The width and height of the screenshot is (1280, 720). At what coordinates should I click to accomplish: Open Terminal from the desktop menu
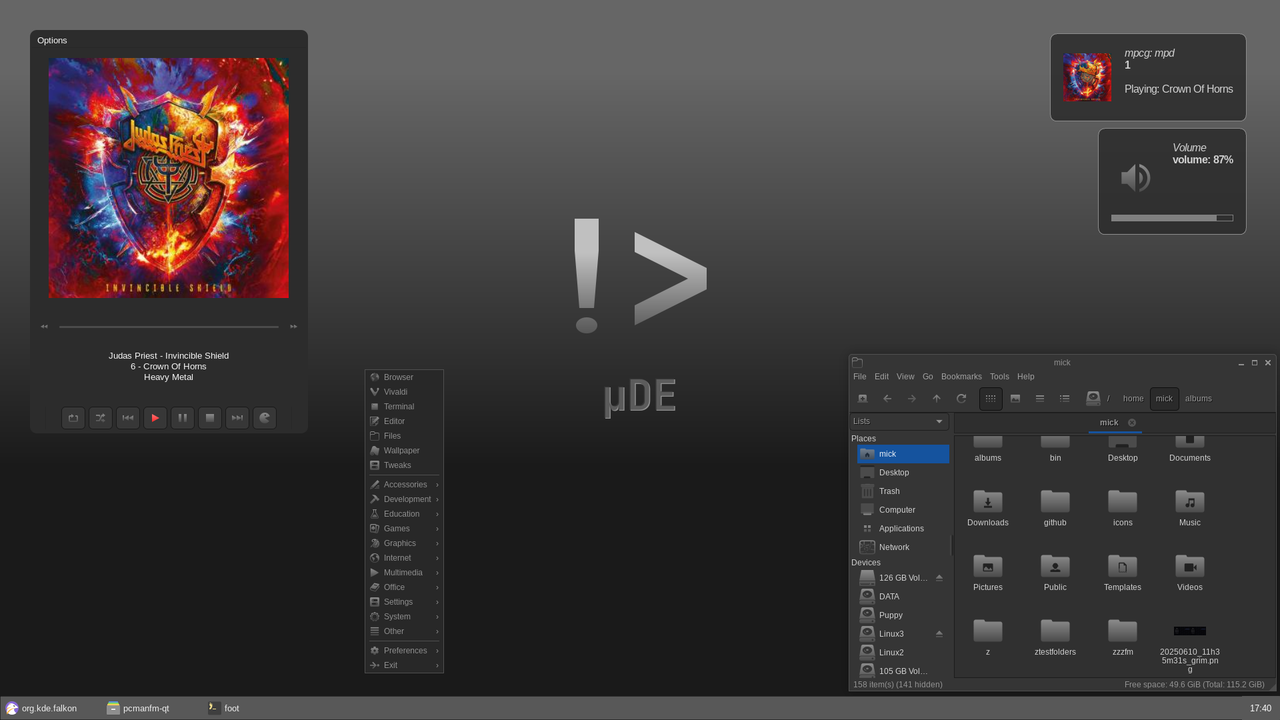pos(404,406)
